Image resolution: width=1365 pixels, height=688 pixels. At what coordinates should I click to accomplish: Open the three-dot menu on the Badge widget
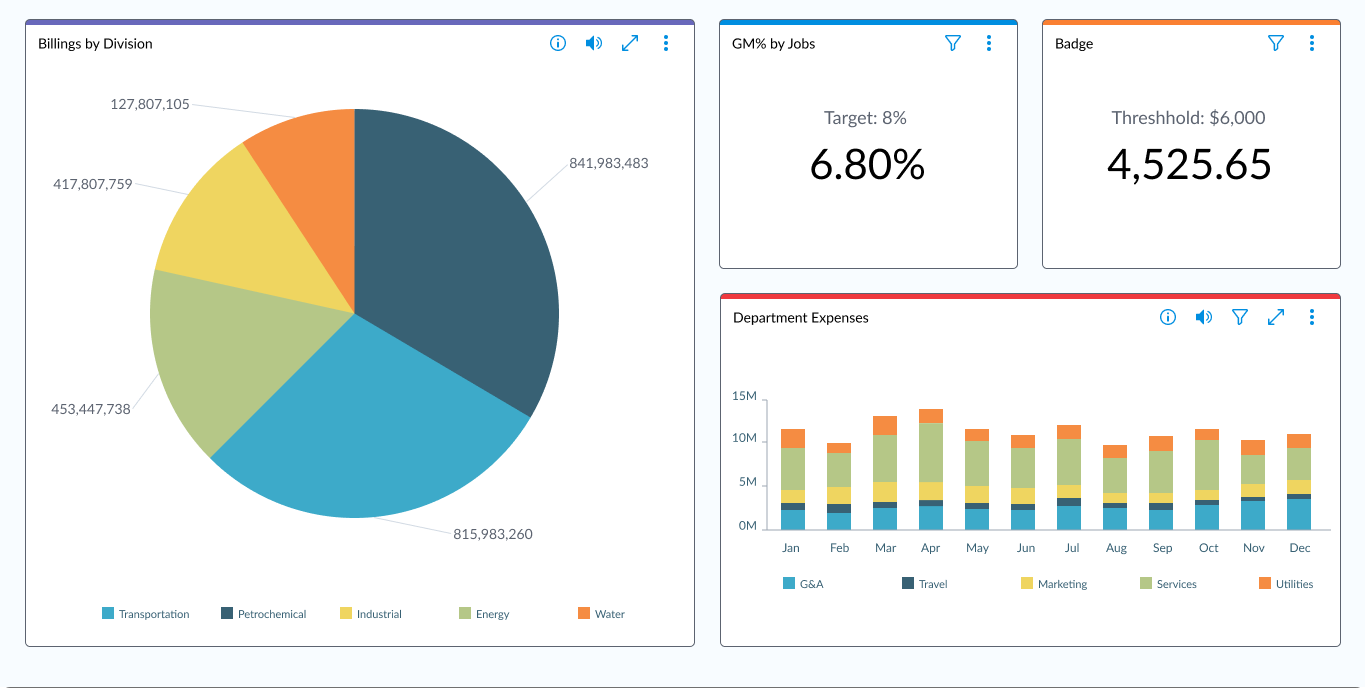(x=1311, y=43)
